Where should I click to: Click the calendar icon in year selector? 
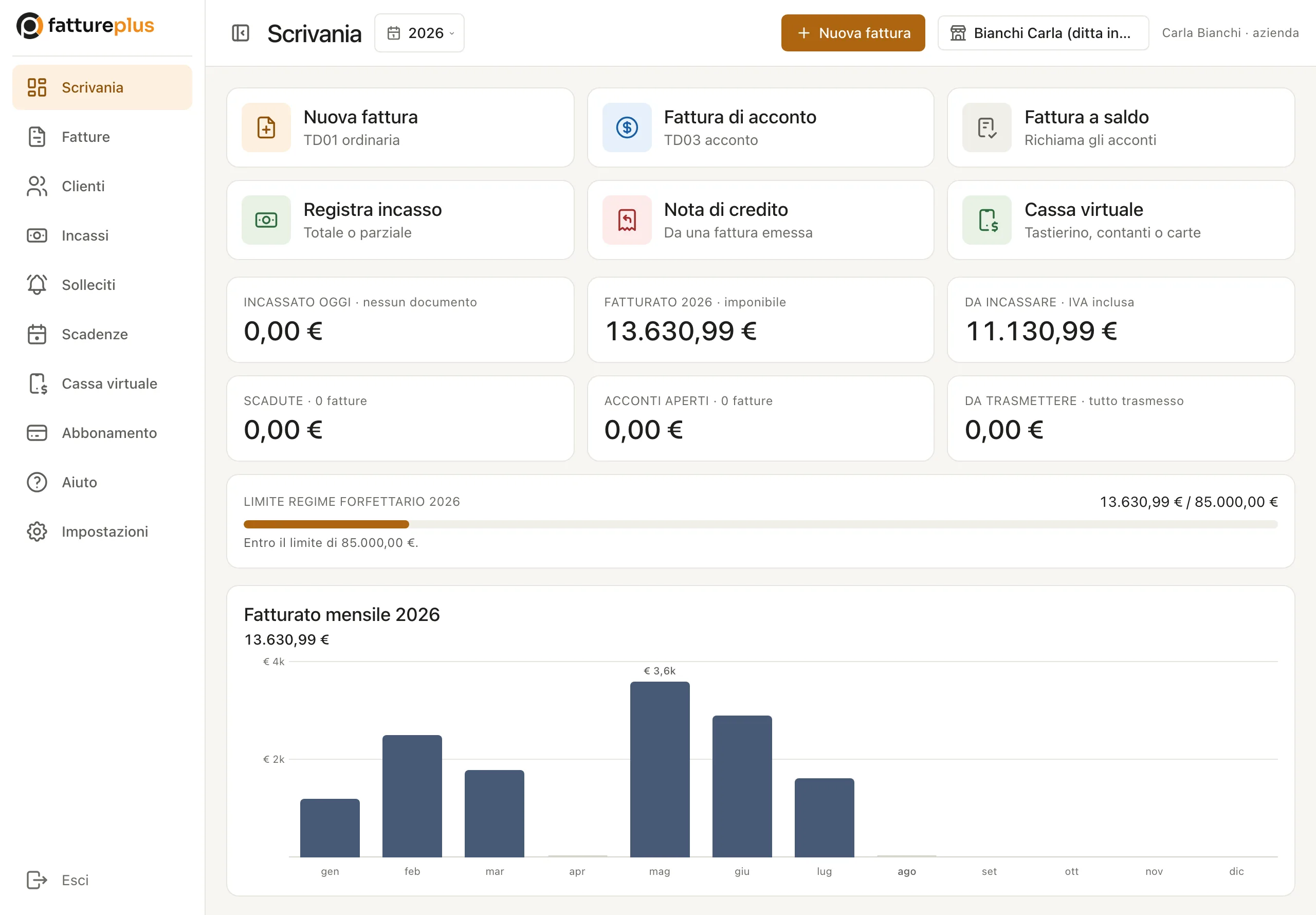coord(394,33)
